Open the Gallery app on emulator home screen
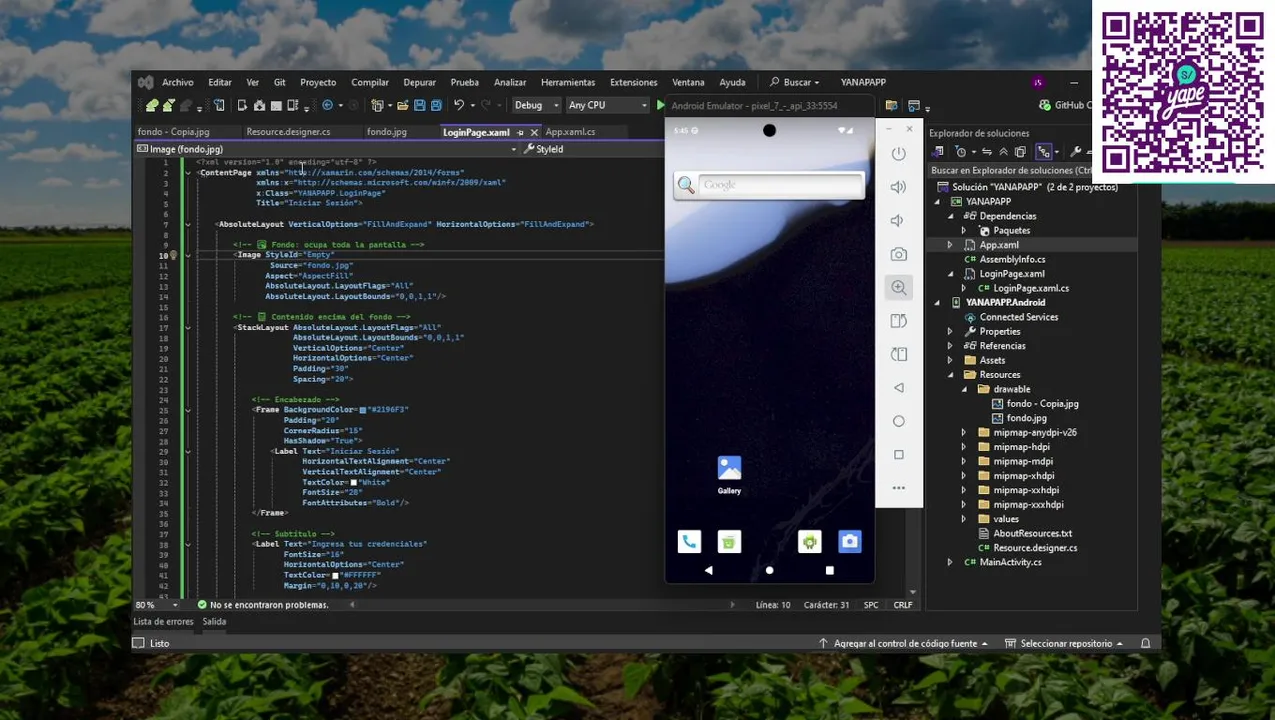This screenshot has width=1275, height=720. click(x=729, y=474)
